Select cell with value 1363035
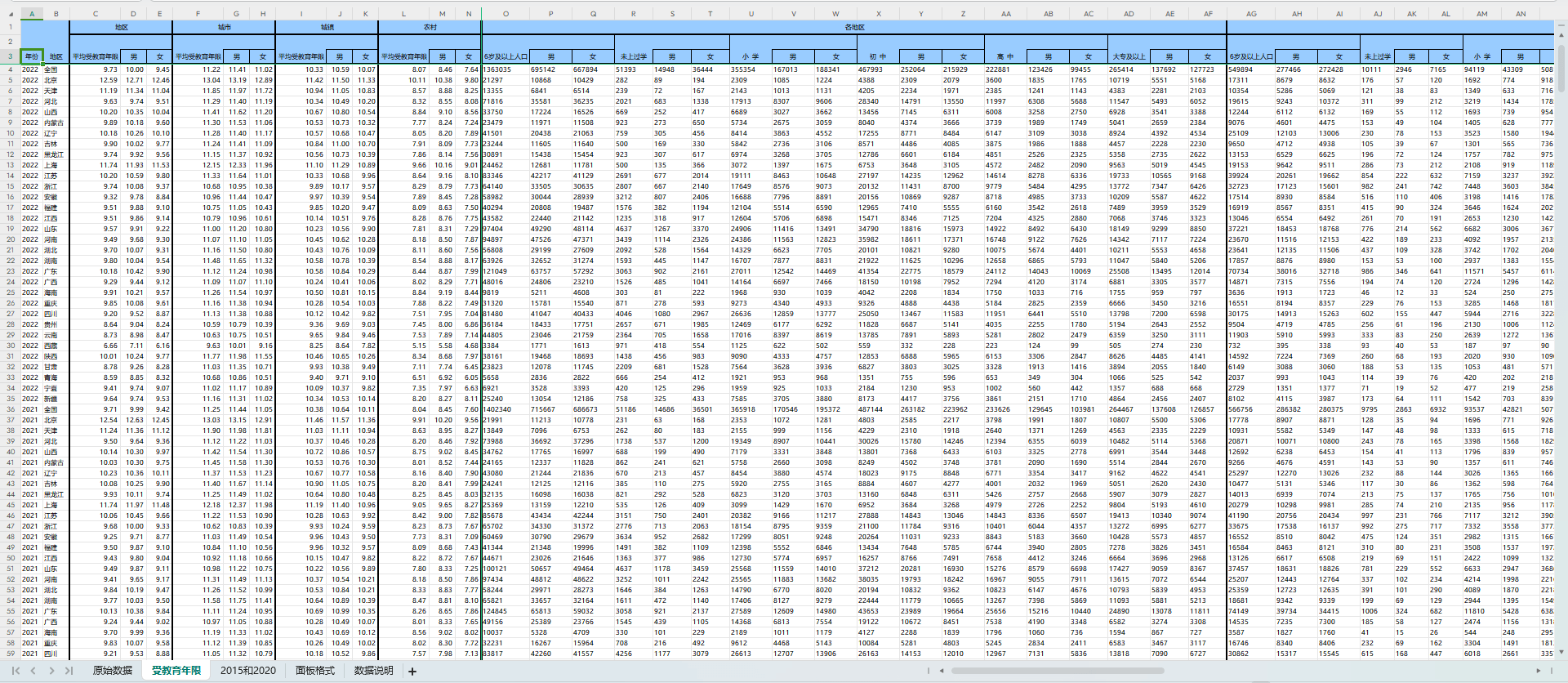 [506, 69]
